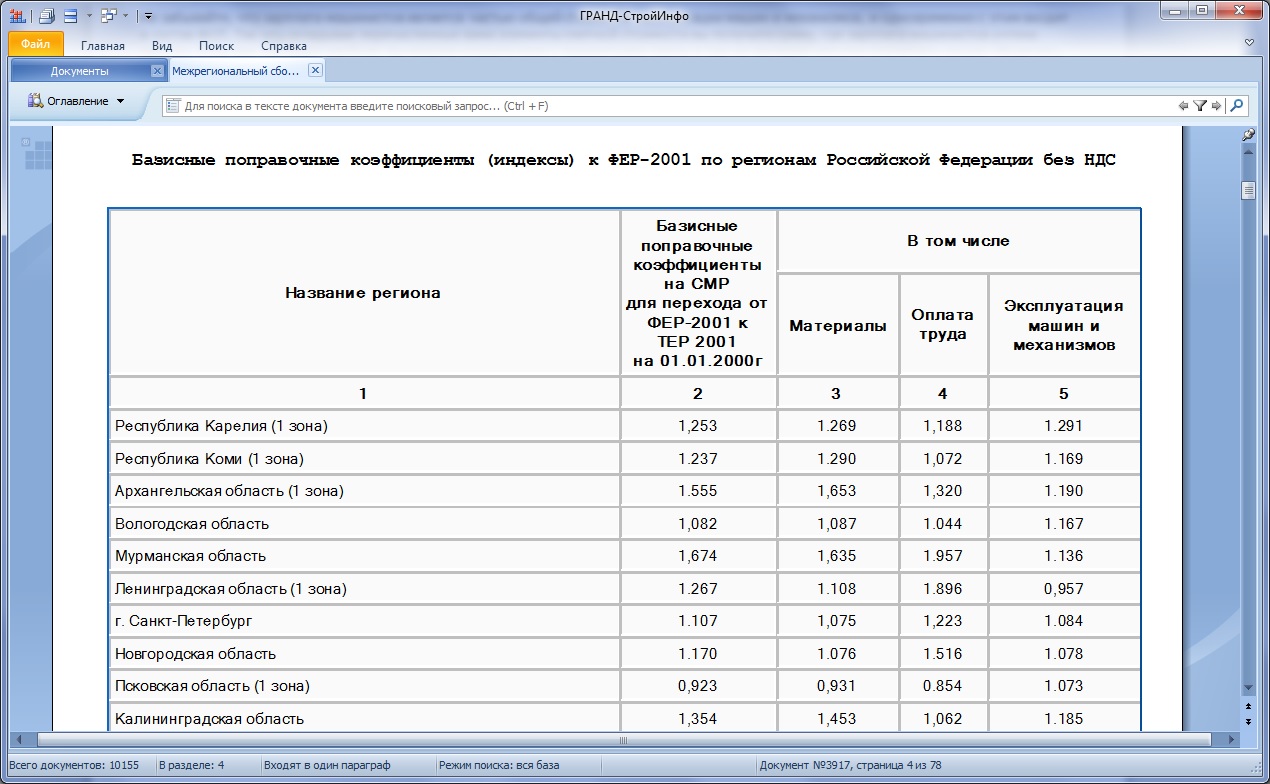The width and height of the screenshot is (1270, 784).
Task: Open dropdown arrow beside the list-view icon
Action: tap(88, 16)
